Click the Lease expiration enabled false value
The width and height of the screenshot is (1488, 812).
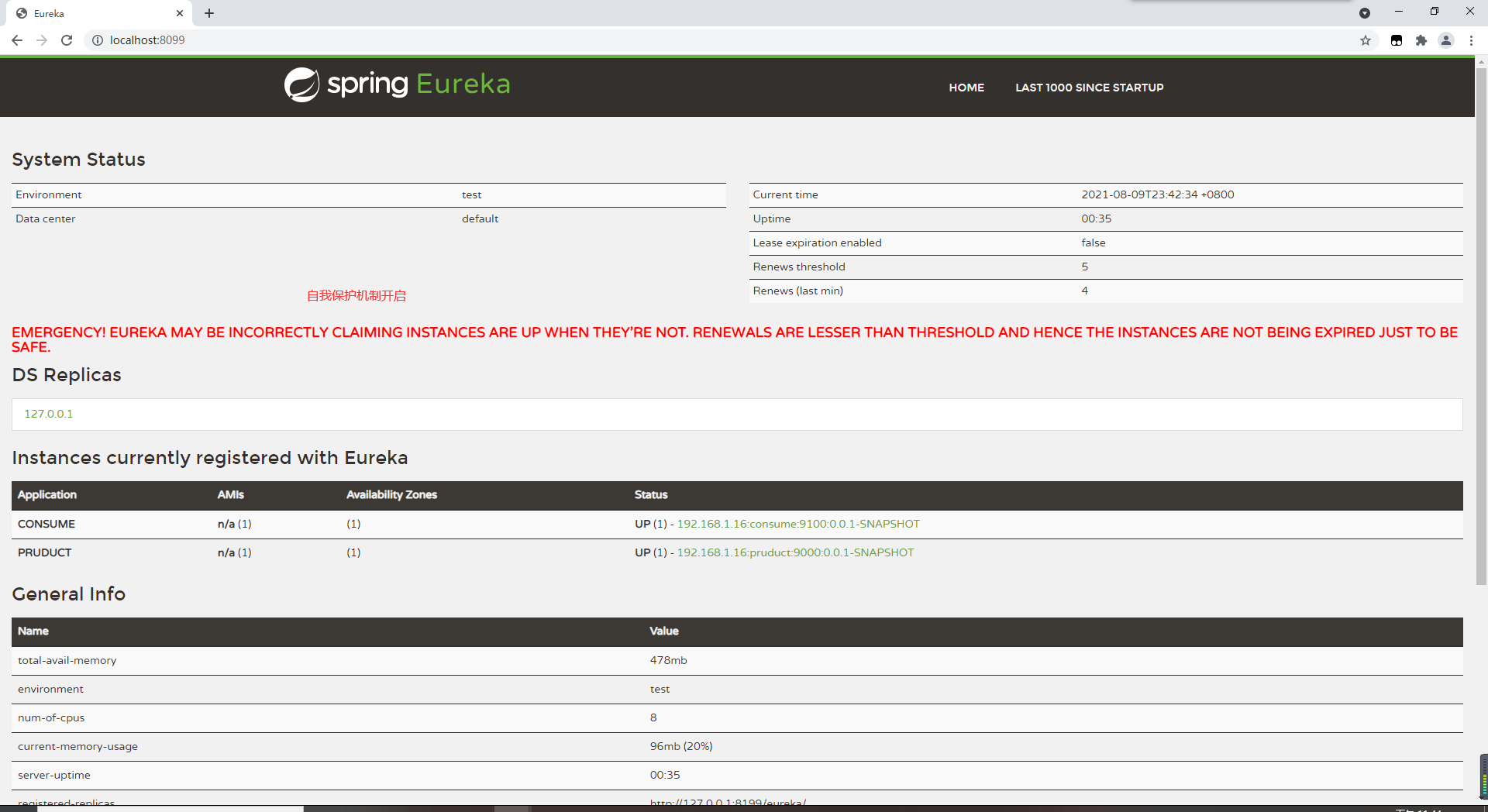point(1094,243)
